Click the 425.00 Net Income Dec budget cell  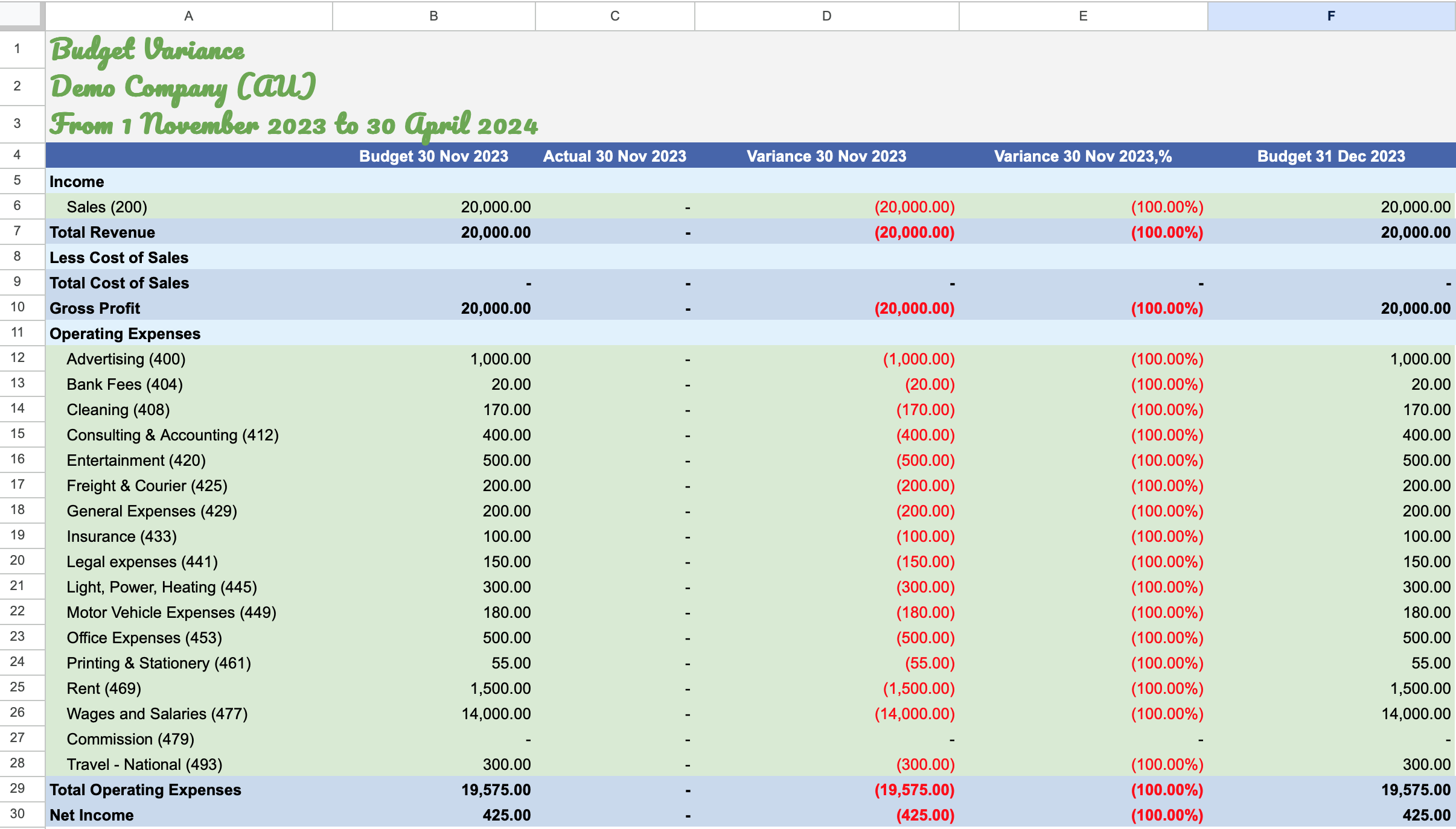[1331, 815]
